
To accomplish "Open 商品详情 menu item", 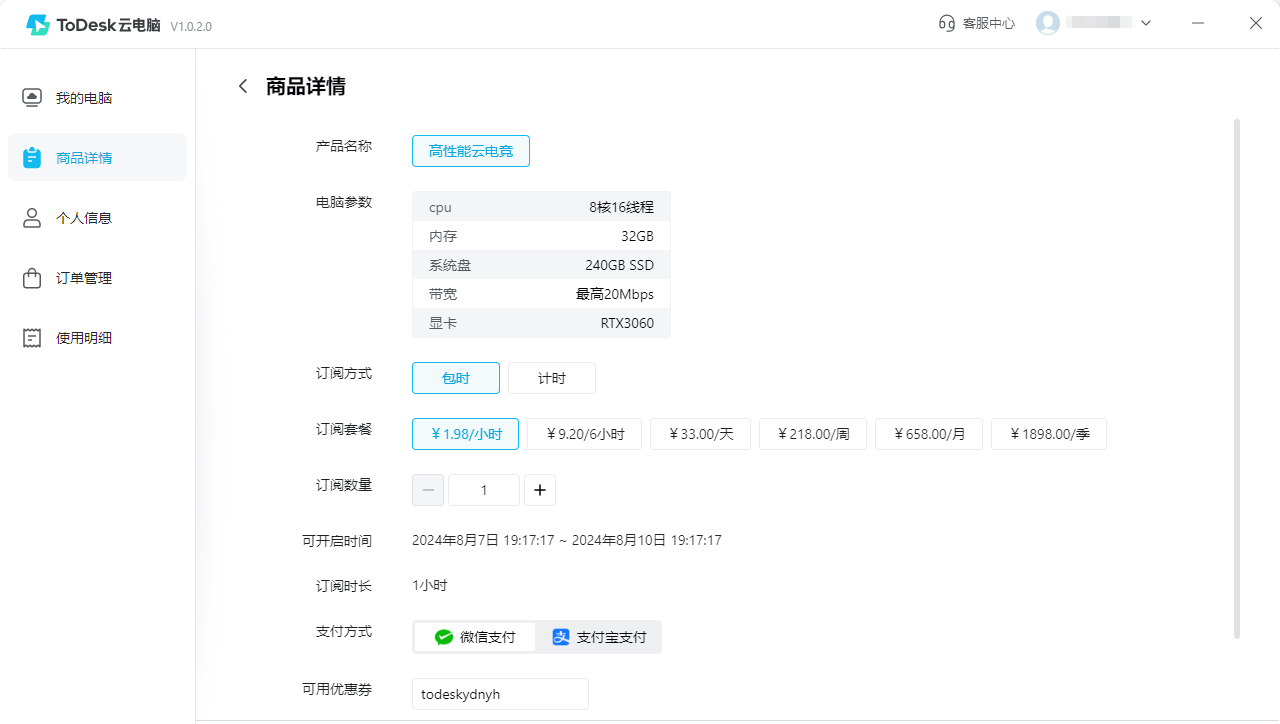I will point(97,158).
